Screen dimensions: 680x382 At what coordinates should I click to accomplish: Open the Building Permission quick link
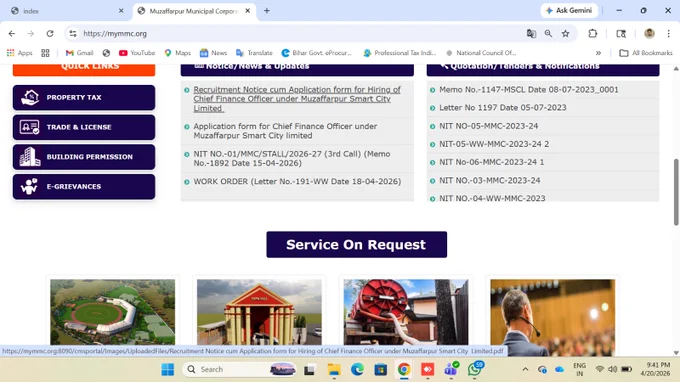point(84,157)
